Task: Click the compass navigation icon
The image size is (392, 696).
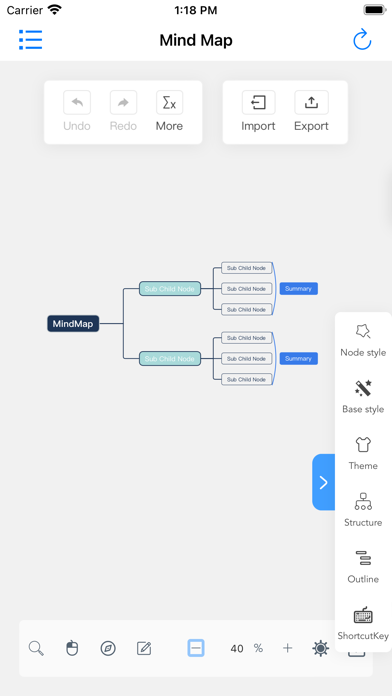Action: coord(108,649)
